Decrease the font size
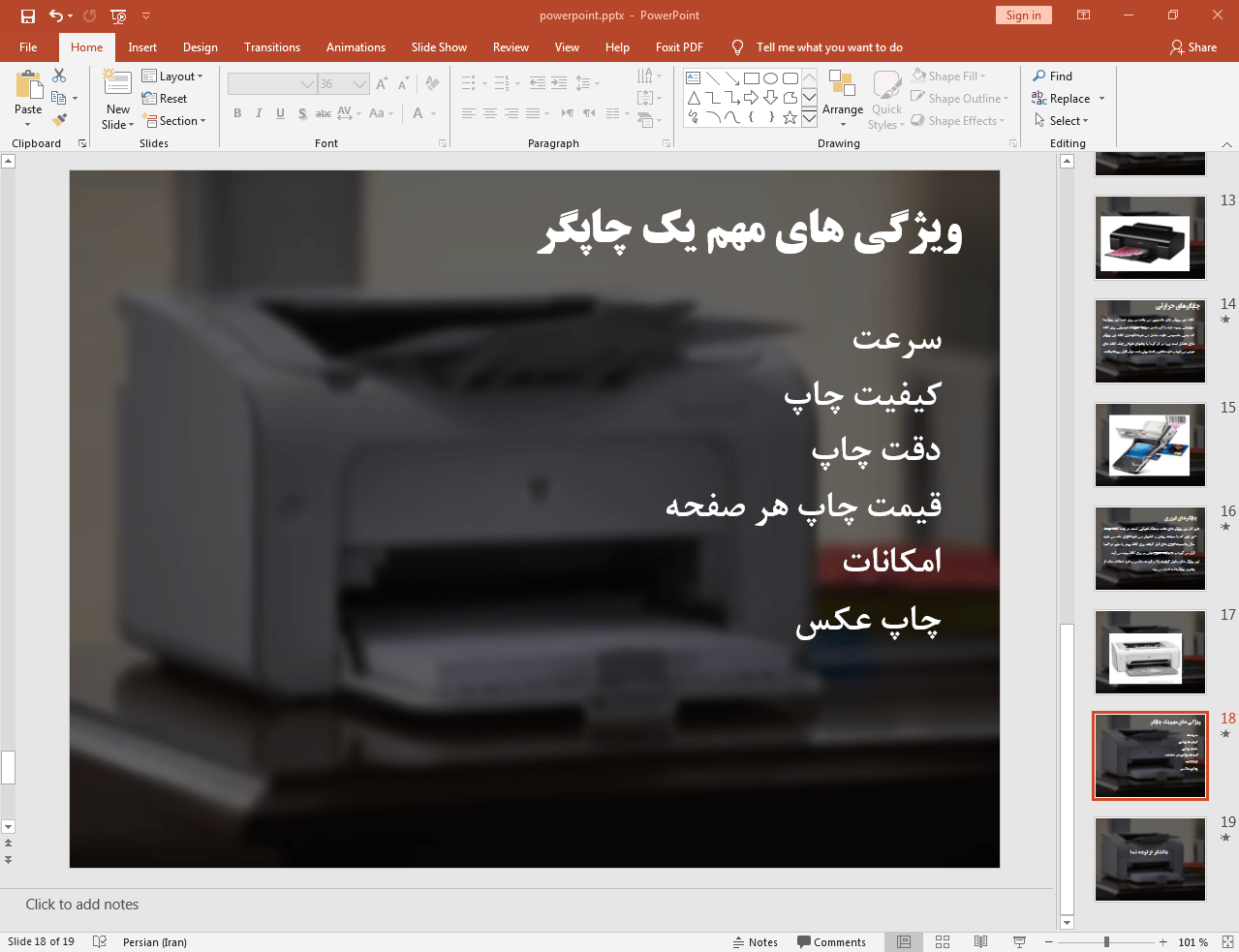This screenshot has height=952, width=1239. [403, 84]
